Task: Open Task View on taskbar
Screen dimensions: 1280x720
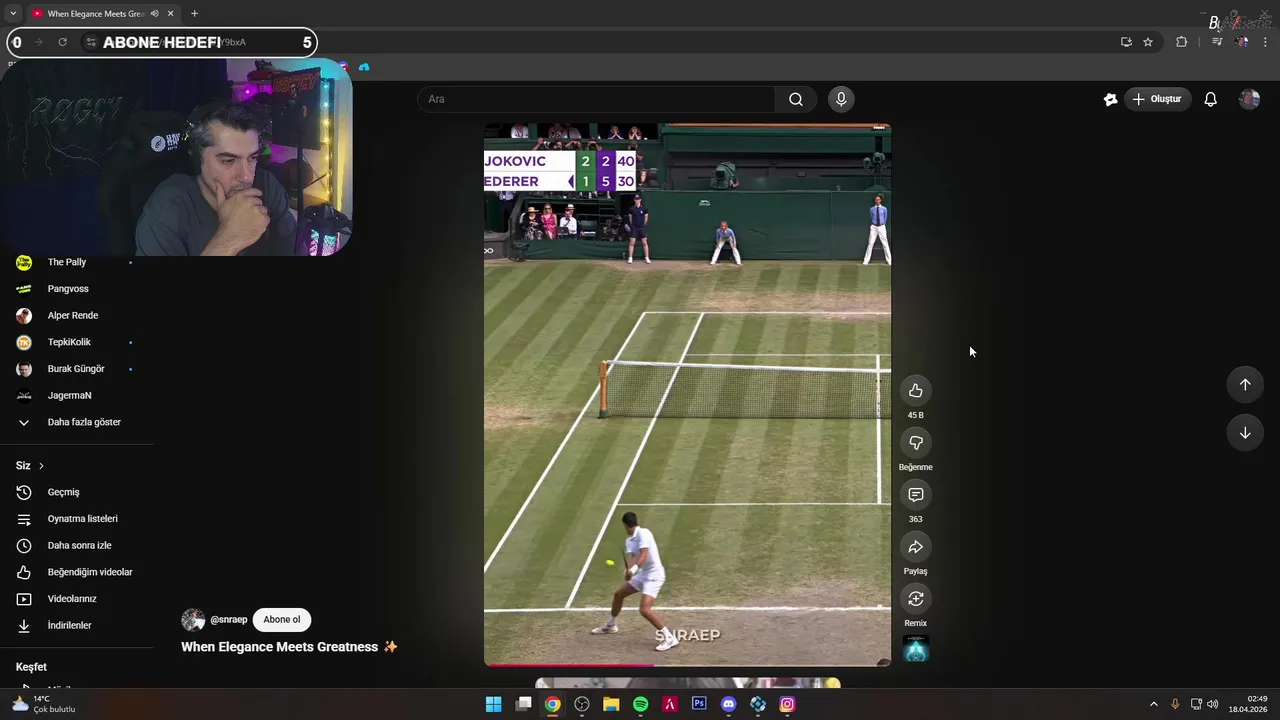Action: [x=523, y=704]
